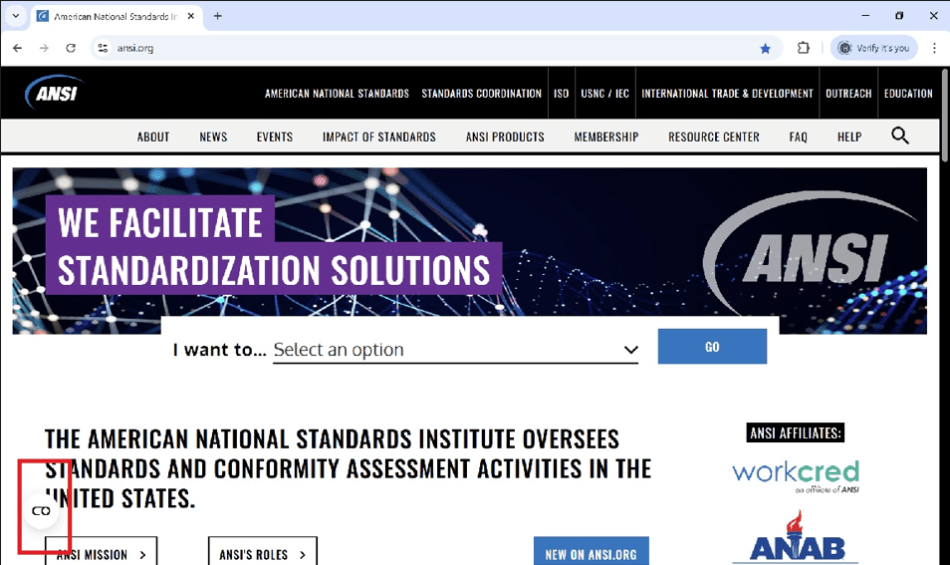Viewport: 950px width, 565px height.
Task: Open the Outreach menu item
Action: pyautogui.click(x=848, y=93)
